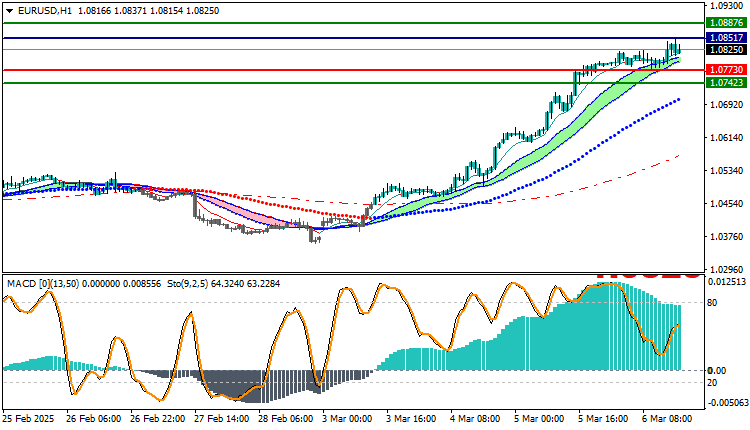This screenshot has width=750, height=430.
Task: Click the black 1.08250 current price label
Action: [726, 50]
